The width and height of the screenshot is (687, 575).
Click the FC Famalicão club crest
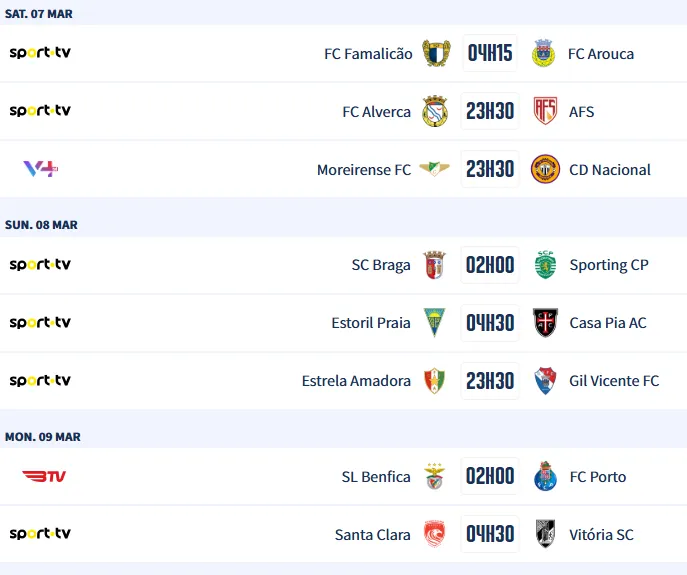tap(435, 53)
